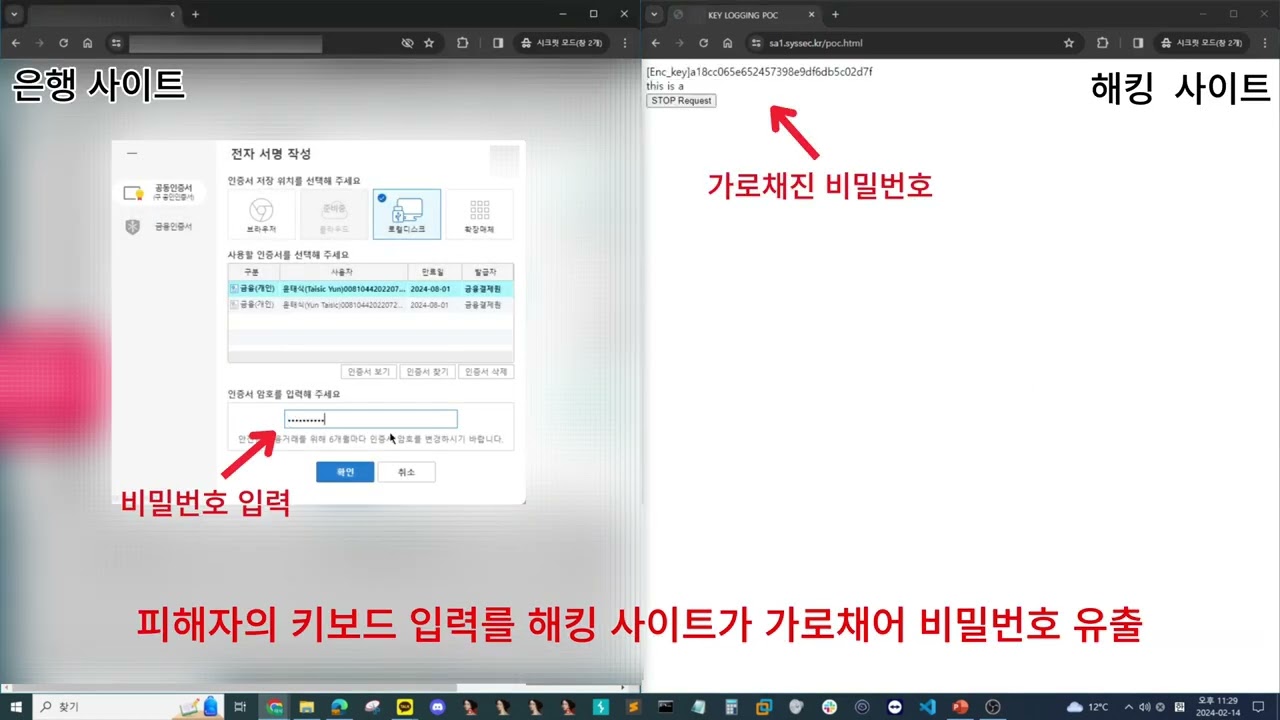Open Extensions icon in hacking site browser

click(x=1102, y=43)
